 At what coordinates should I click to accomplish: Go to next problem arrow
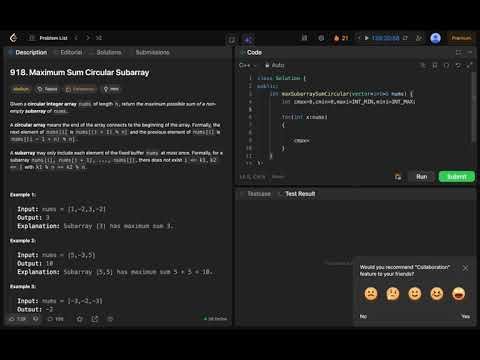pyautogui.click(x=88, y=38)
